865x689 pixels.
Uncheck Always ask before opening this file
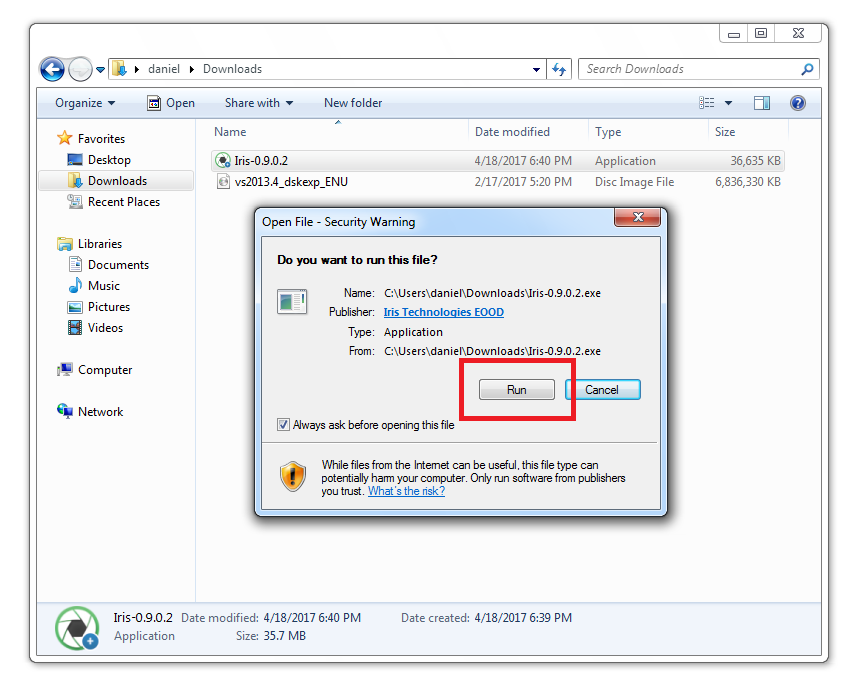tap(283, 425)
